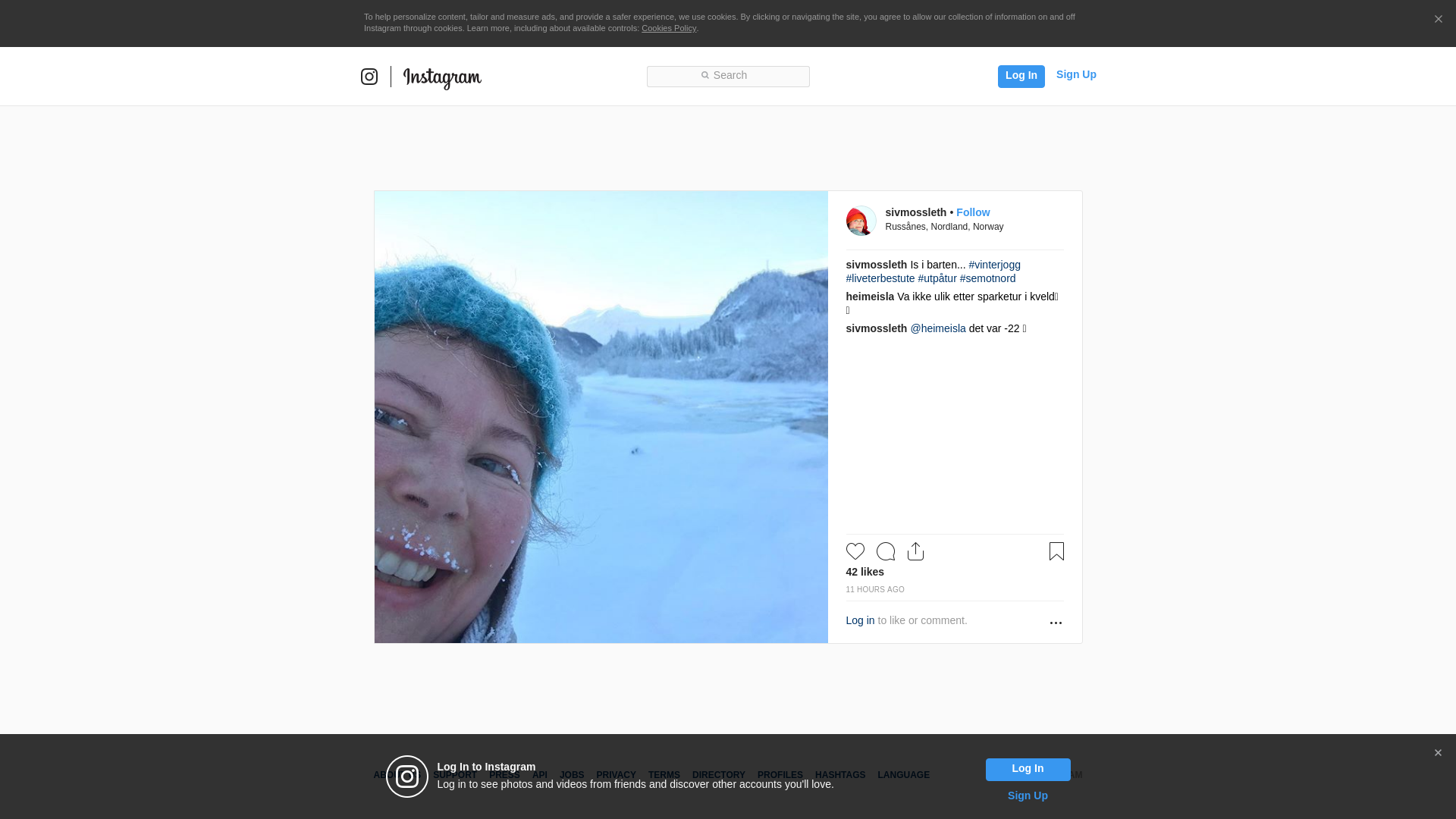
Task: Open the #liveterbestute hashtag
Action: click(880, 278)
